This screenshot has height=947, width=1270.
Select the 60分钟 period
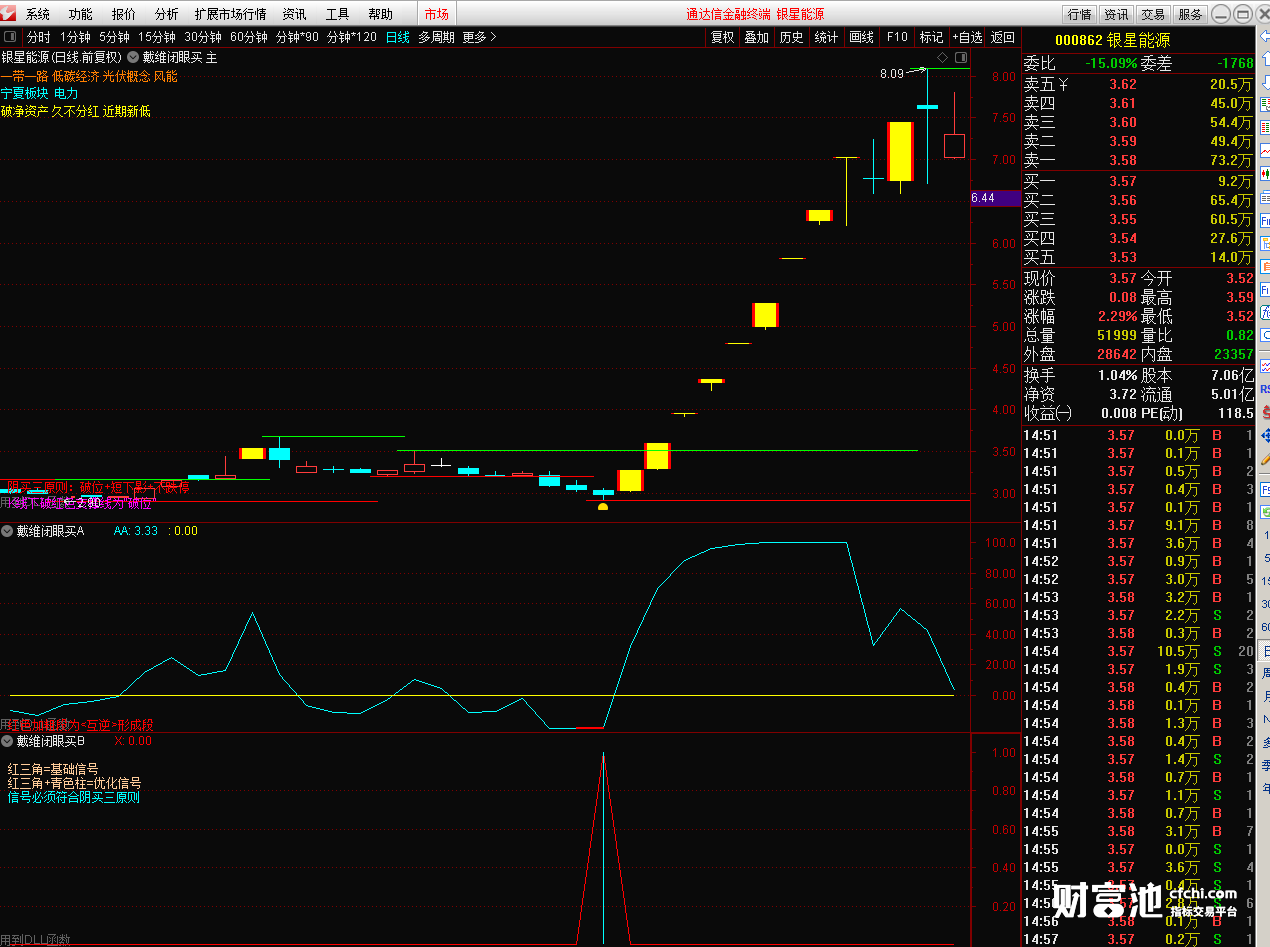point(249,37)
